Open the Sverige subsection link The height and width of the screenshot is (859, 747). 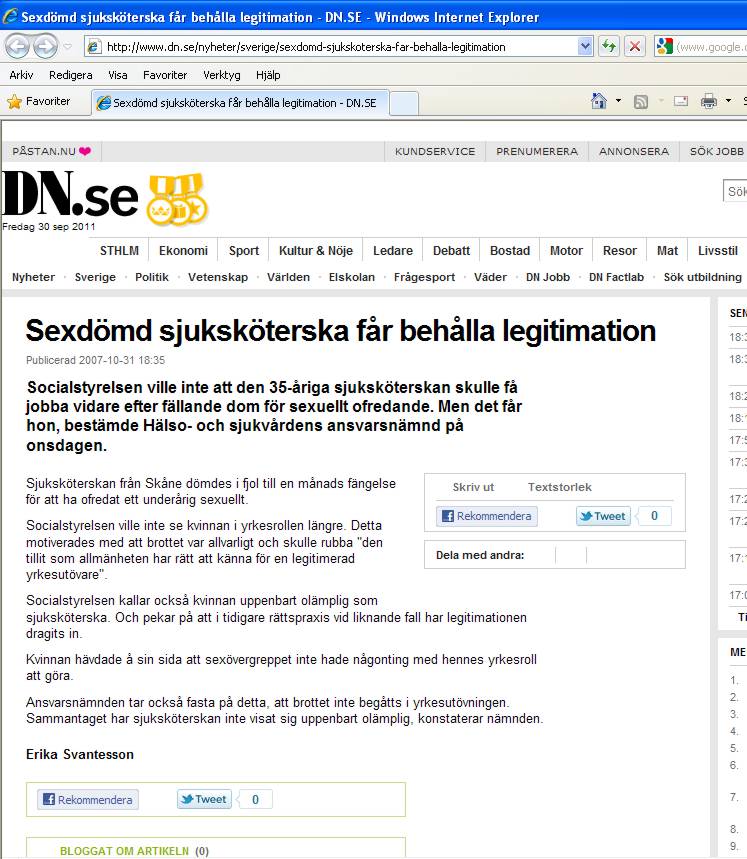95,277
